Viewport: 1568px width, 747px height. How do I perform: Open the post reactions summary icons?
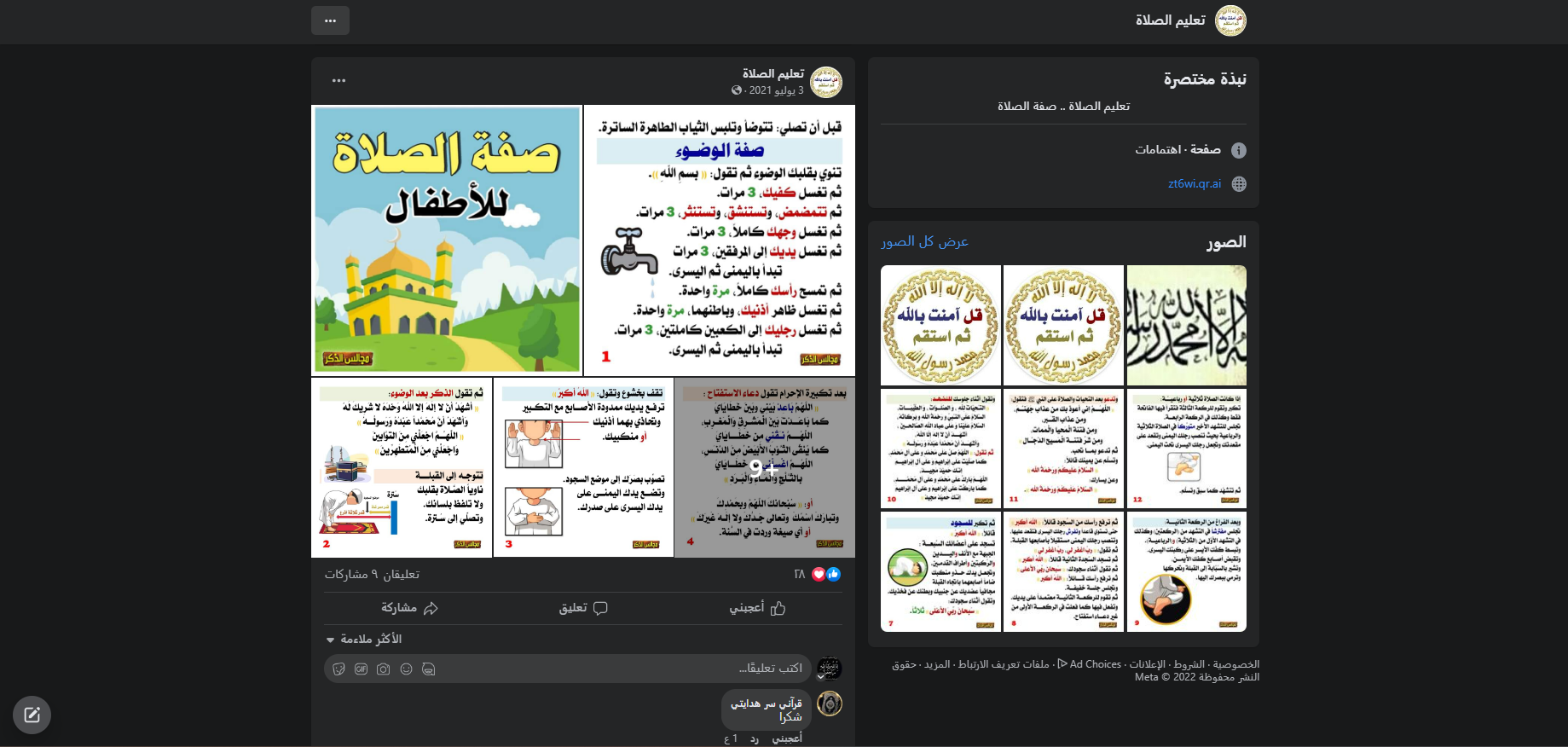(825, 575)
